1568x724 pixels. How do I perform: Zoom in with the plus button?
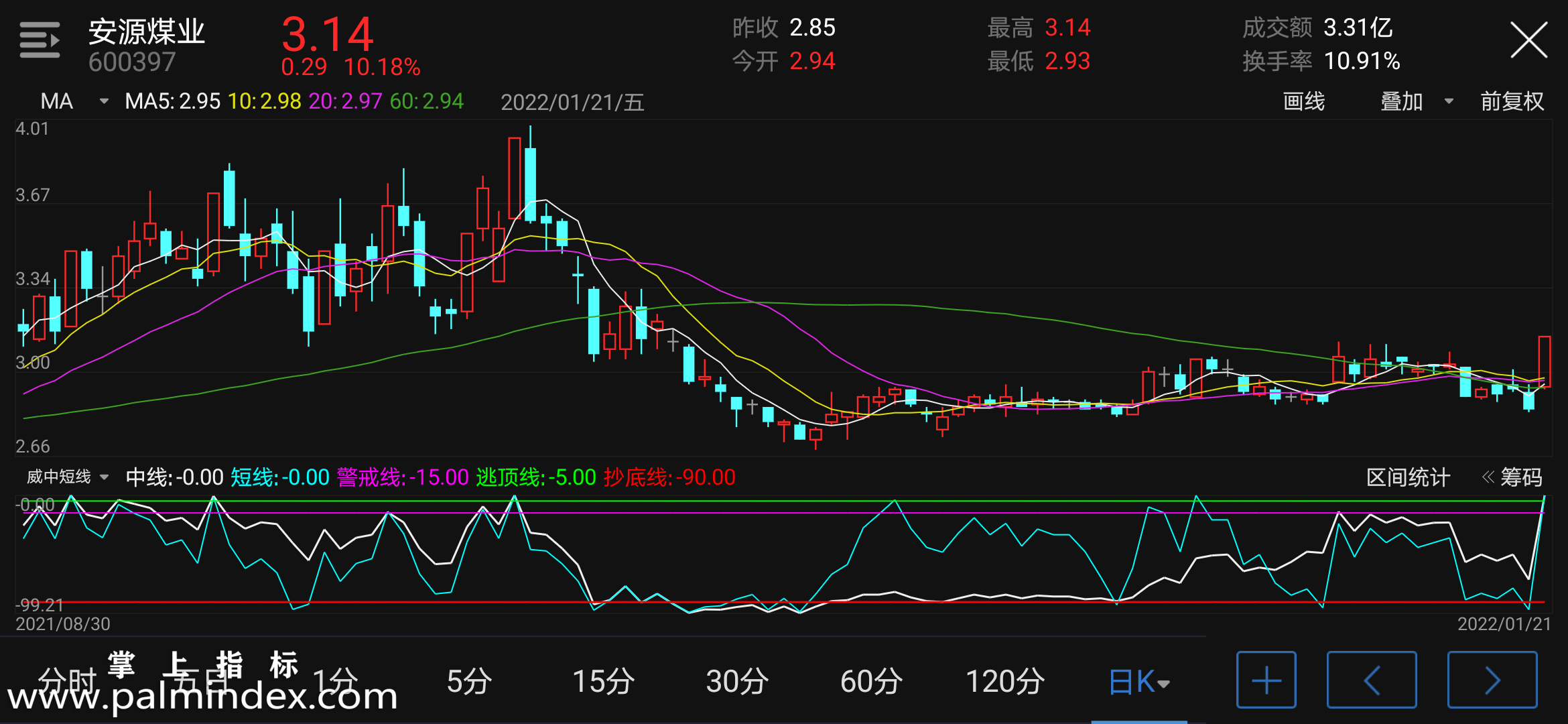[1266, 680]
